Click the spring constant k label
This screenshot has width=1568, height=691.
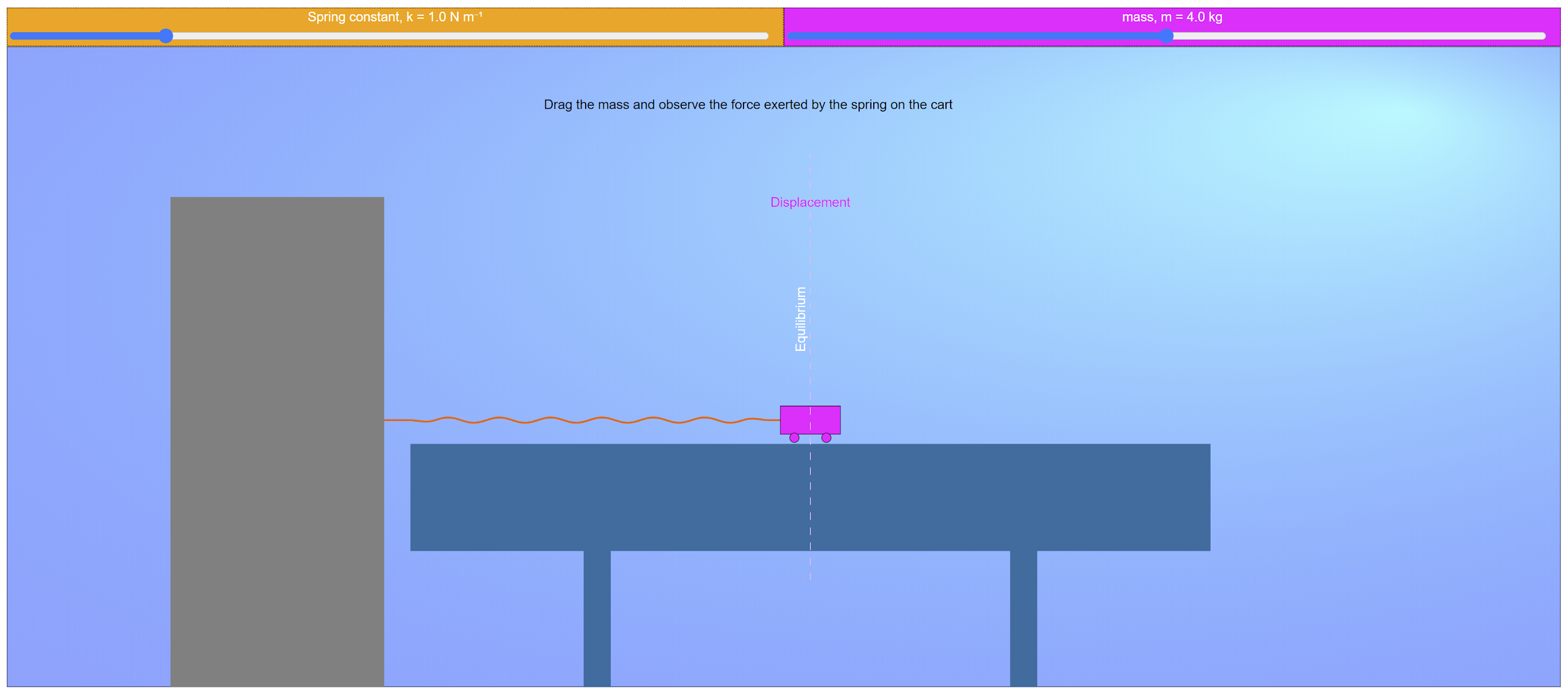pos(394,17)
